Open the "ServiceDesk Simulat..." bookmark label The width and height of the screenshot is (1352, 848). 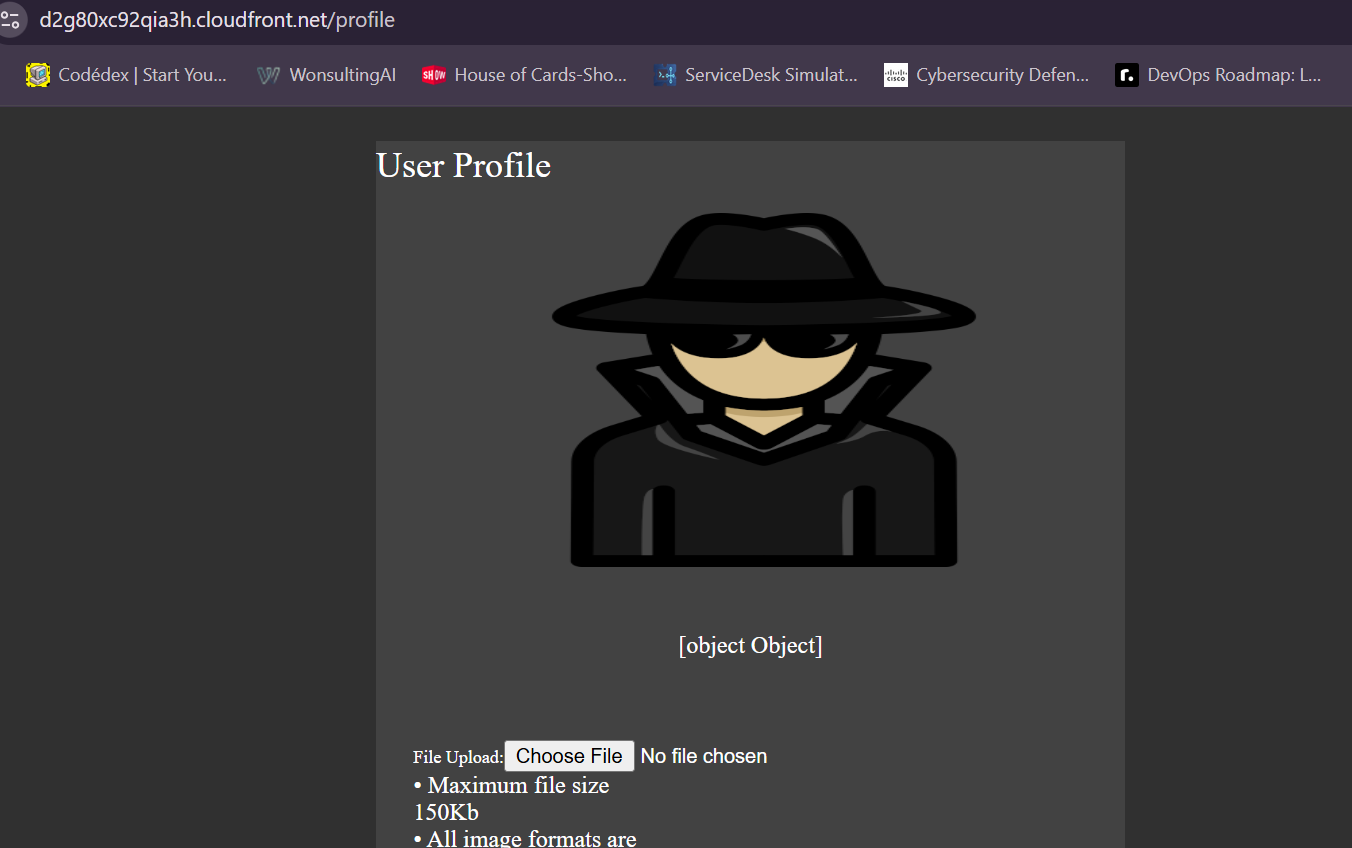click(771, 75)
